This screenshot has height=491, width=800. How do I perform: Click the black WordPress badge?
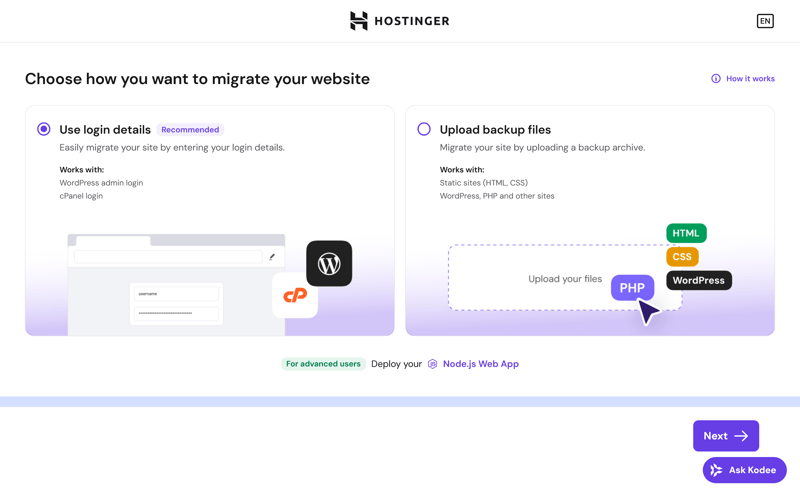pyautogui.click(x=699, y=280)
